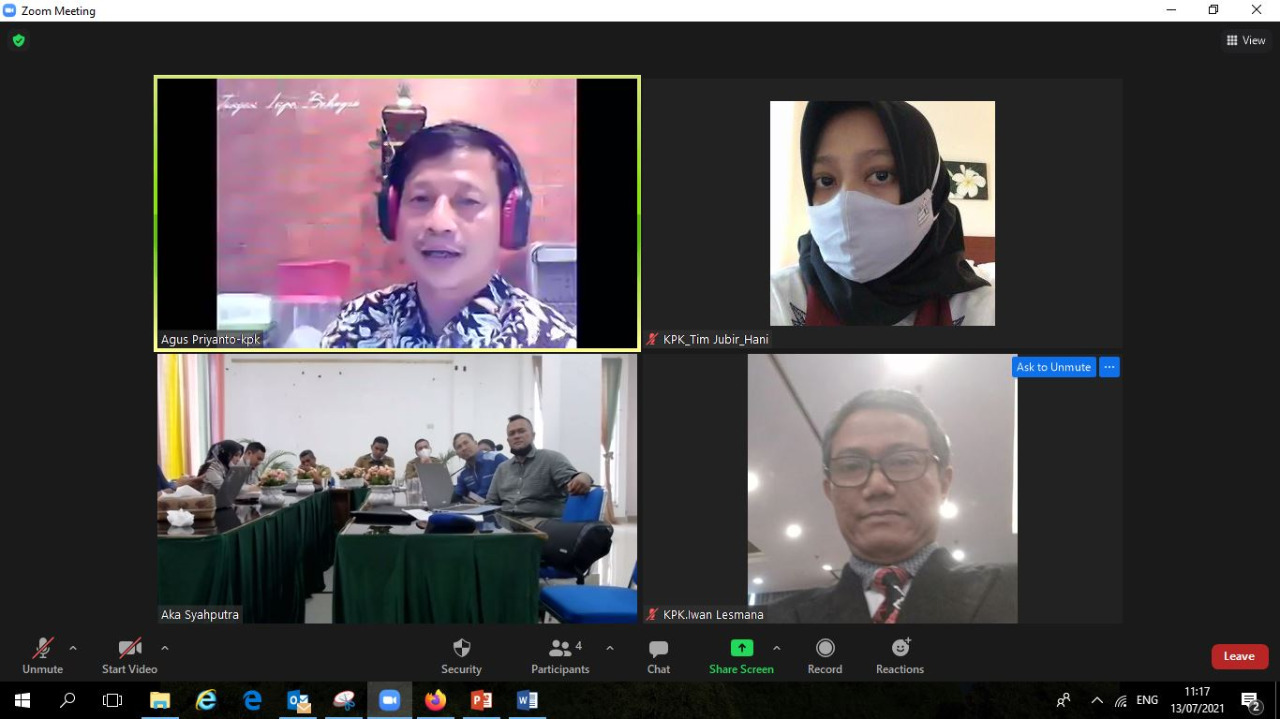Select Aka Syahputra's video tile

click(397, 489)
